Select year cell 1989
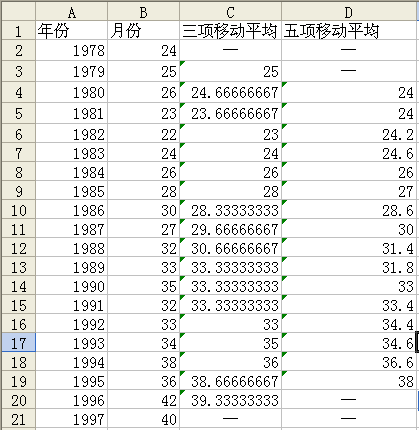Screen dimensions: 419x430 click(x=72, y=267)
